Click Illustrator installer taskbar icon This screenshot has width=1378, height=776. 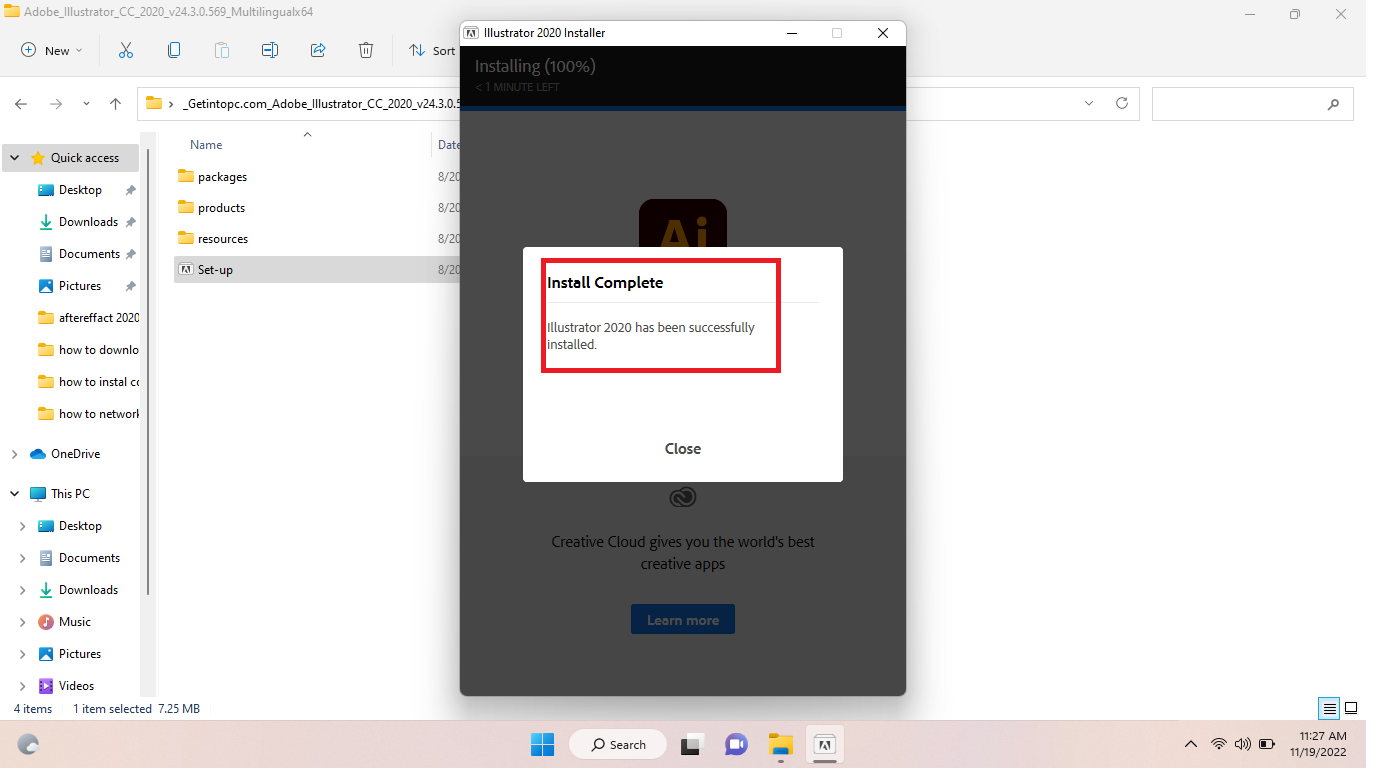pos(825,745)
